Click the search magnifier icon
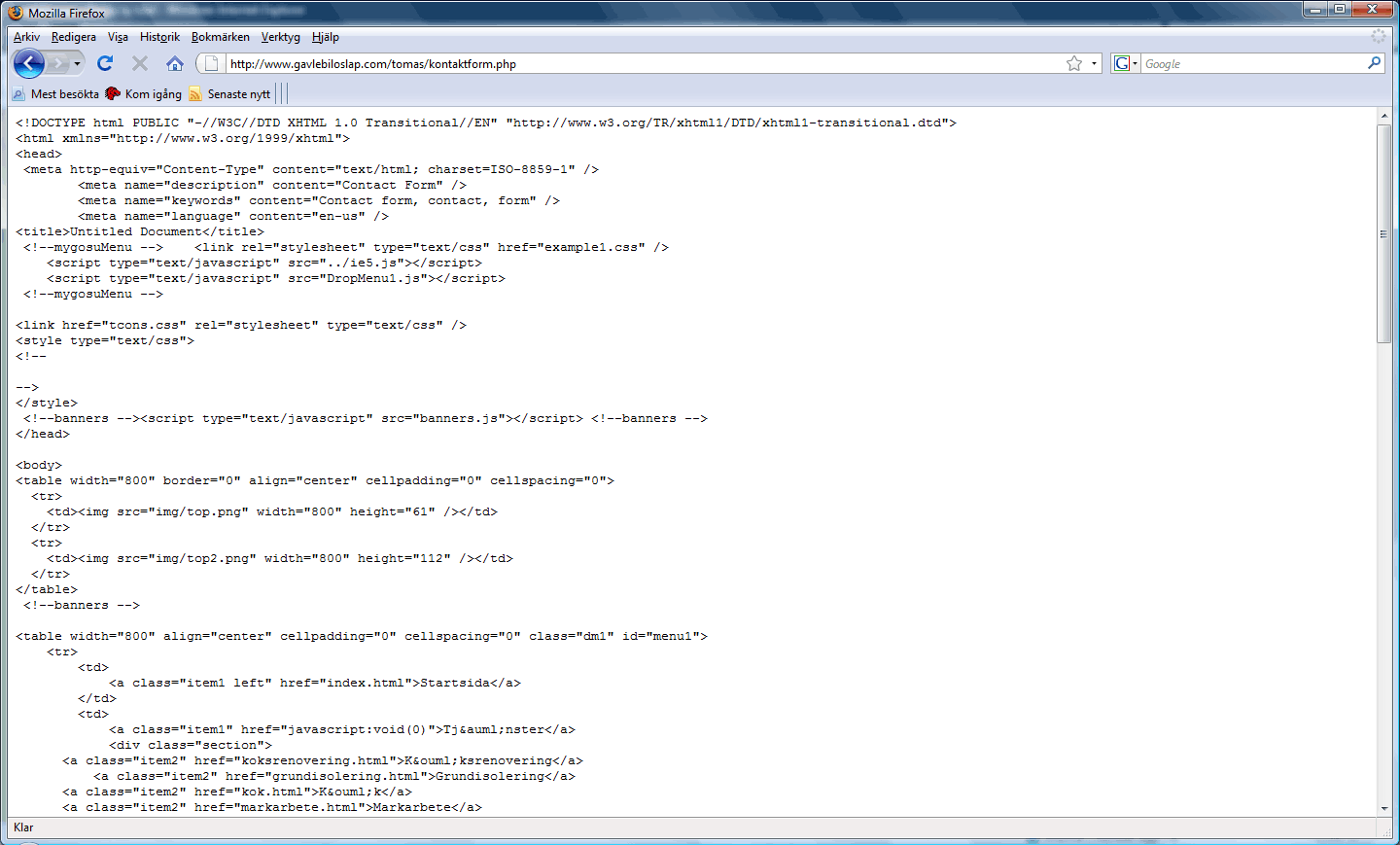Screen dimensions: 1400x845 coord(1374,63)
